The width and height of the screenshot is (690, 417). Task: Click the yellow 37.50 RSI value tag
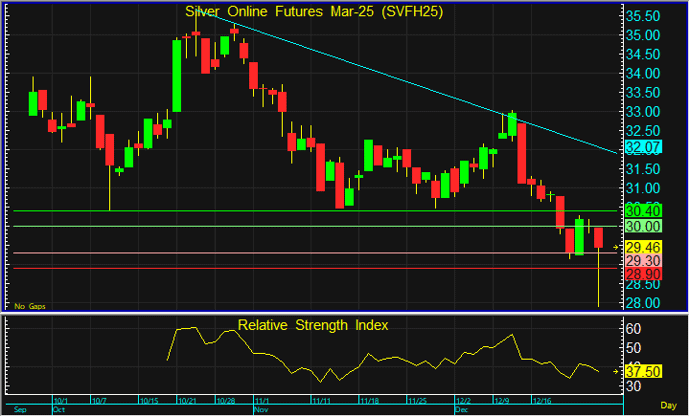[x=642, y=371]
